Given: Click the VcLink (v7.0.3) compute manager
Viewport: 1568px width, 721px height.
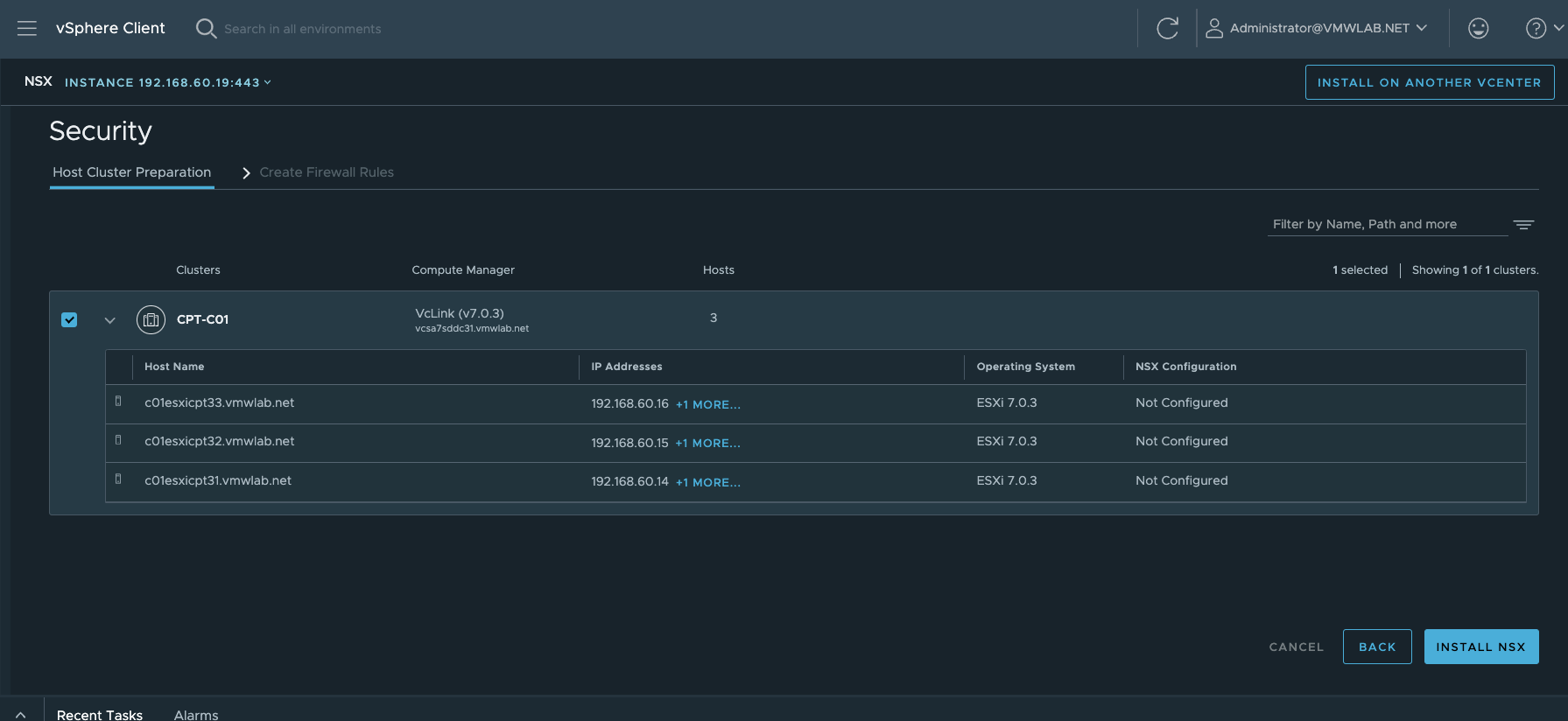Looking at the screenshot, I should (460, 313).
